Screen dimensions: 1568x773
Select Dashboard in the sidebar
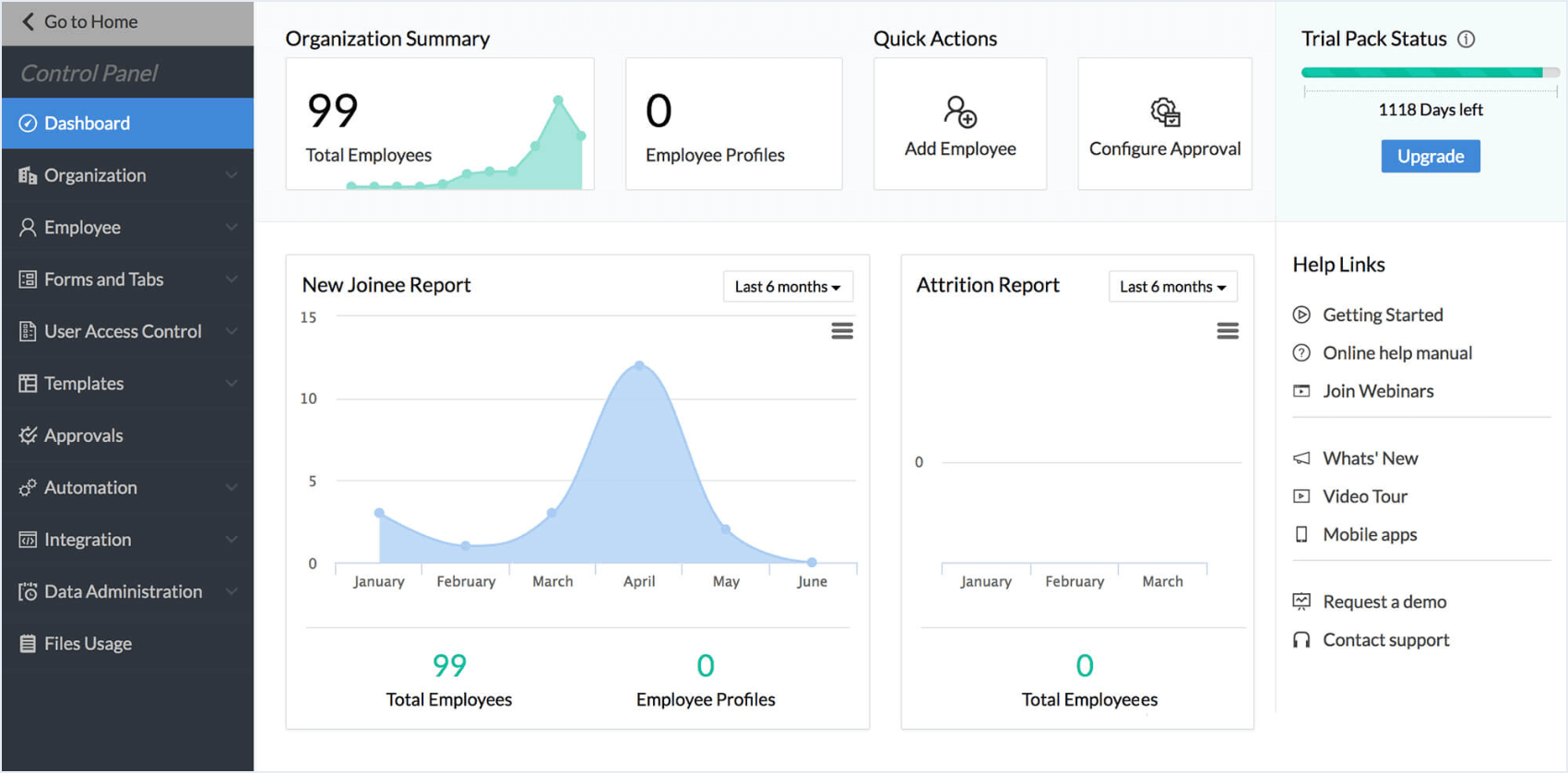[x=87, y=124]
